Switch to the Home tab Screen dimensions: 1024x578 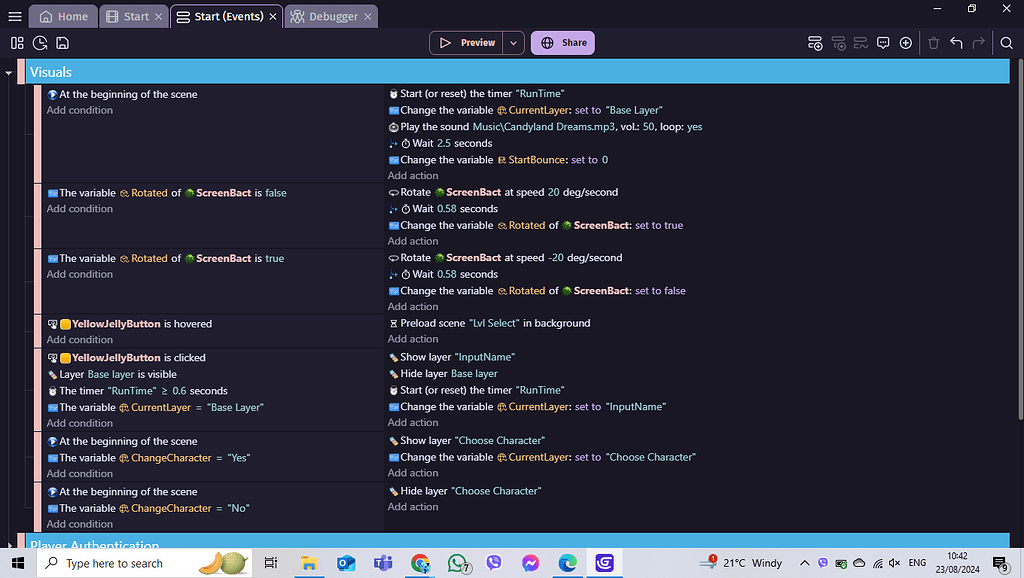pyautogui.click(x=63, y=16)
